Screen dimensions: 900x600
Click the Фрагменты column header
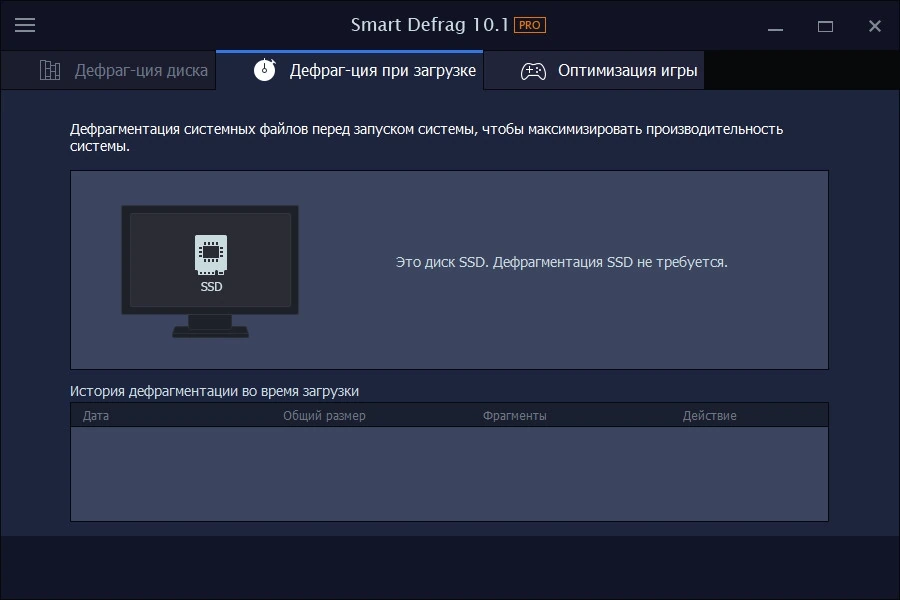coord(514,416)
